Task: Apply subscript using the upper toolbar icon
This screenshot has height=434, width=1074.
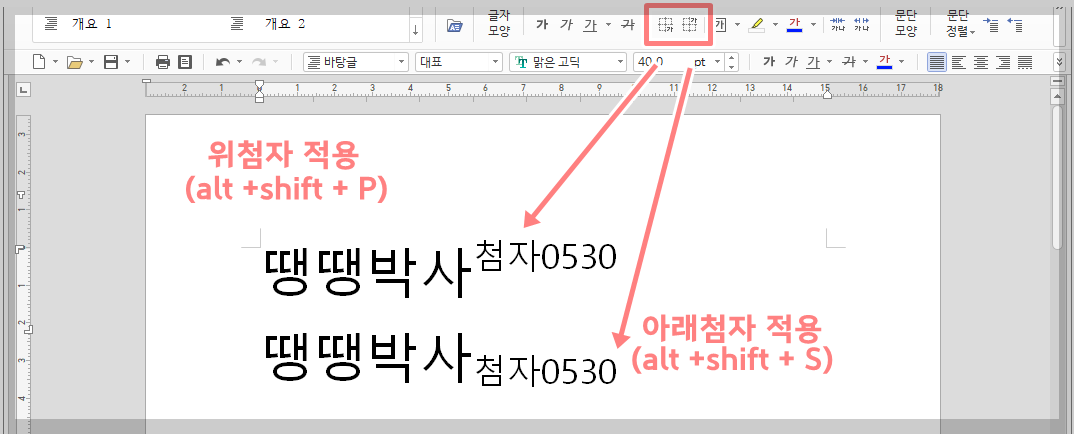Action: (x=664, y=25)
